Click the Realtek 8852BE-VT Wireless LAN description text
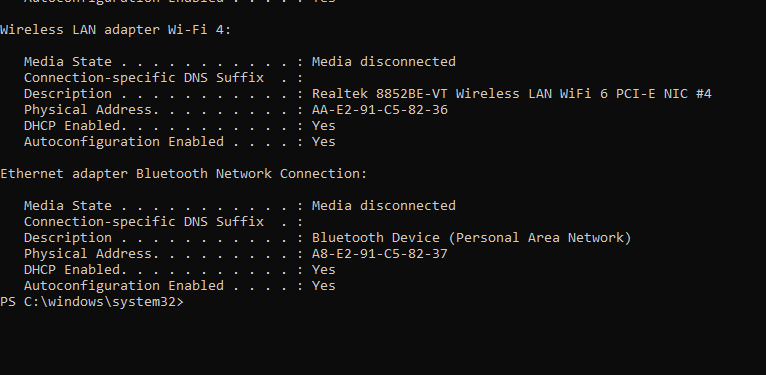The image size is (766, 375). (x=511, y=94)
